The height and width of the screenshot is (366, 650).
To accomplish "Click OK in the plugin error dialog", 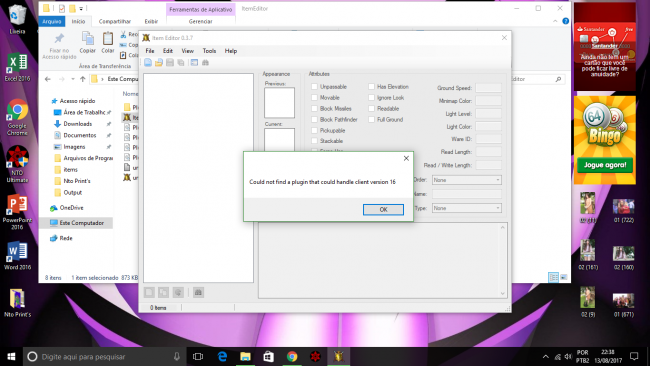I will coord(383,209).
